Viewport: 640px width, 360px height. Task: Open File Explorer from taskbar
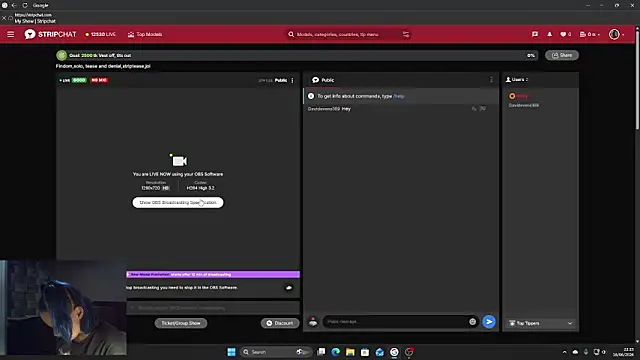click(350, 352)
